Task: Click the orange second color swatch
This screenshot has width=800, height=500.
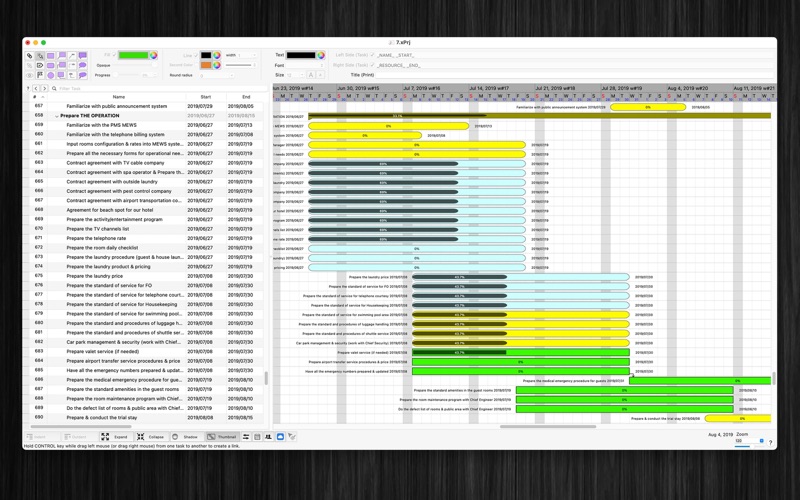Action: (x=206, y=65)
